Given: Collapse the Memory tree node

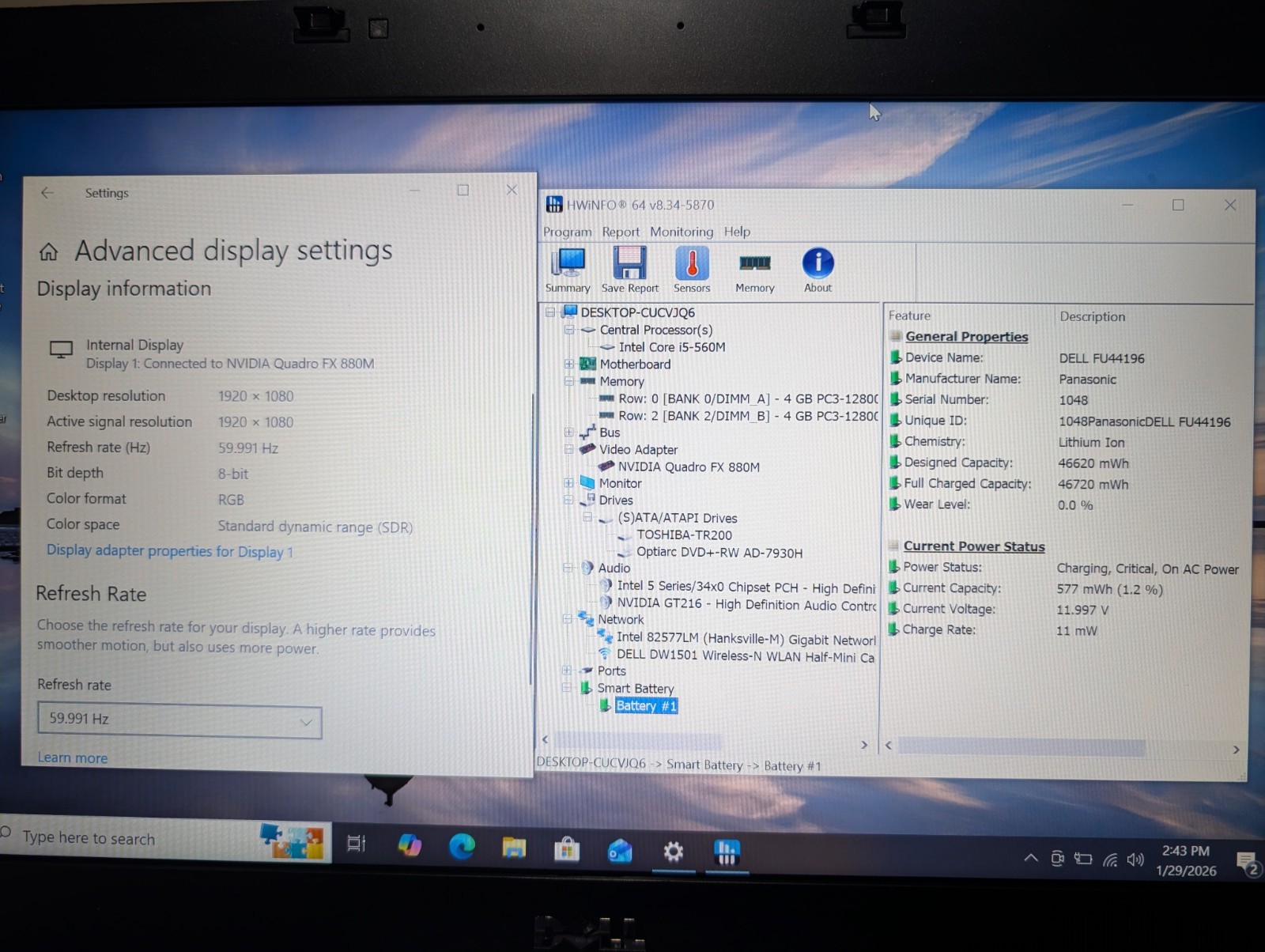Looking at the screenshot, I should coord(568,381).
